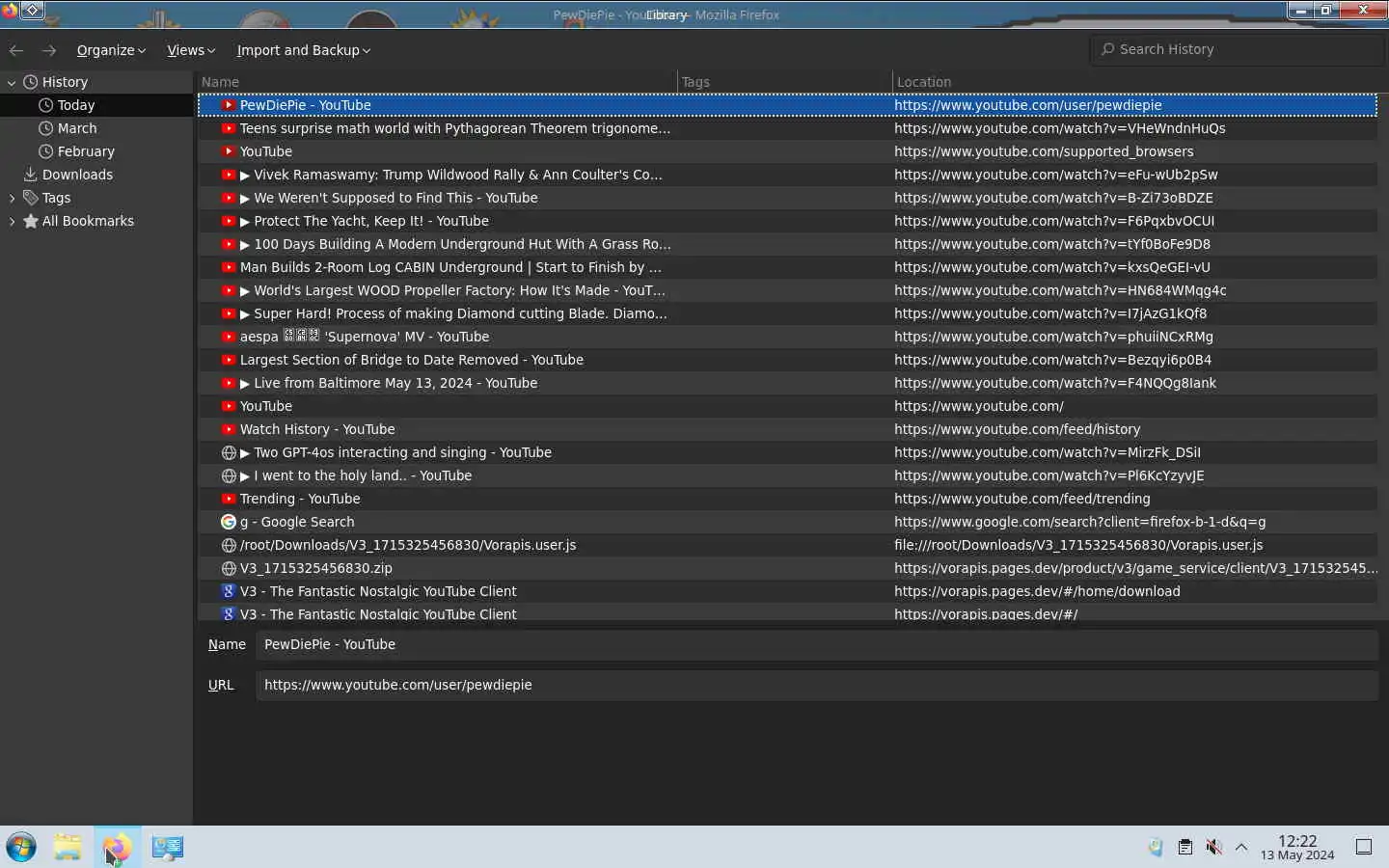This screenshot has height=868, width=1389.
Task: Select Largest Section of Bridge Removed row
Action: (x=788, y=360)
